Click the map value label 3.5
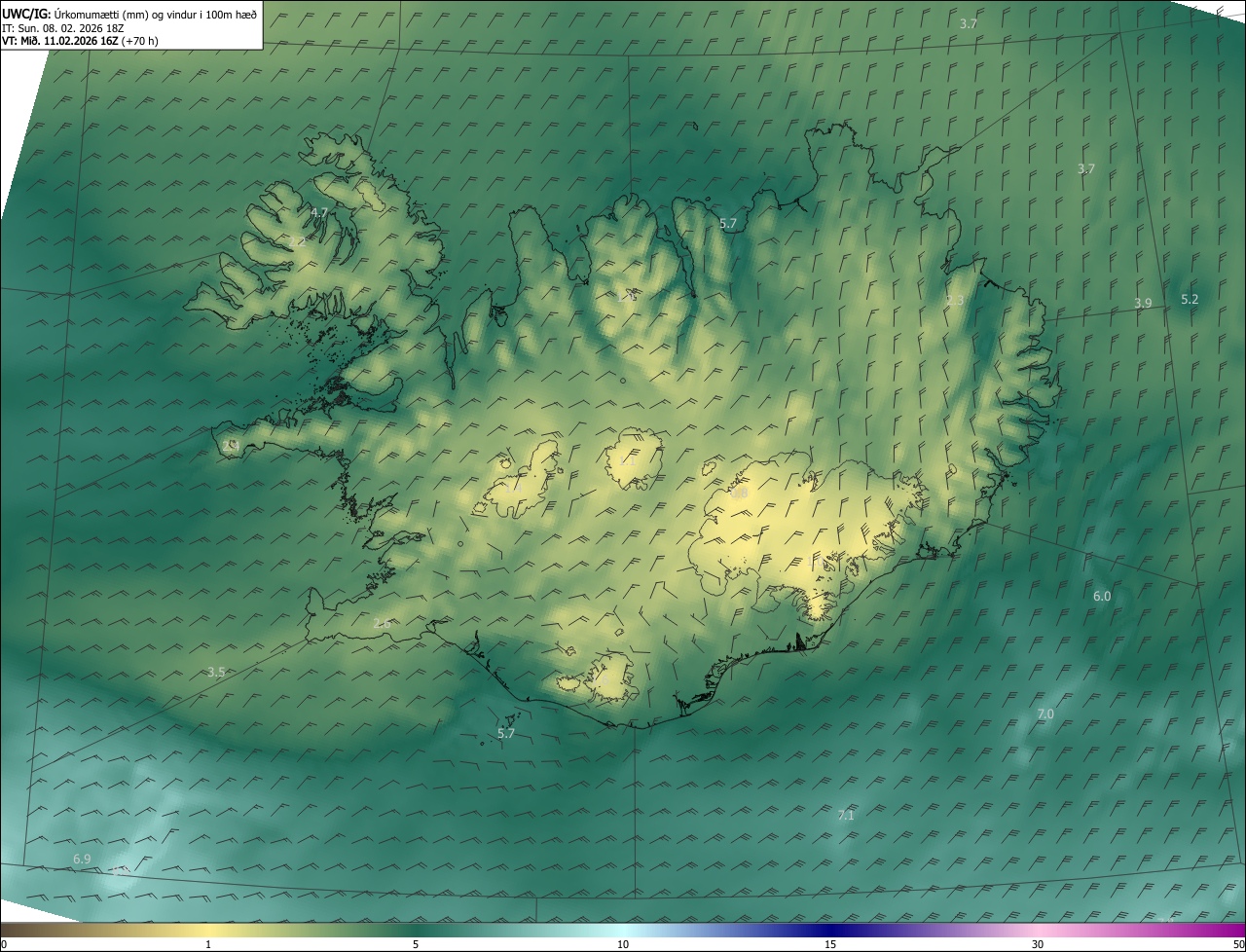This screenshot has width=1246, height=952. coord(216,672)
